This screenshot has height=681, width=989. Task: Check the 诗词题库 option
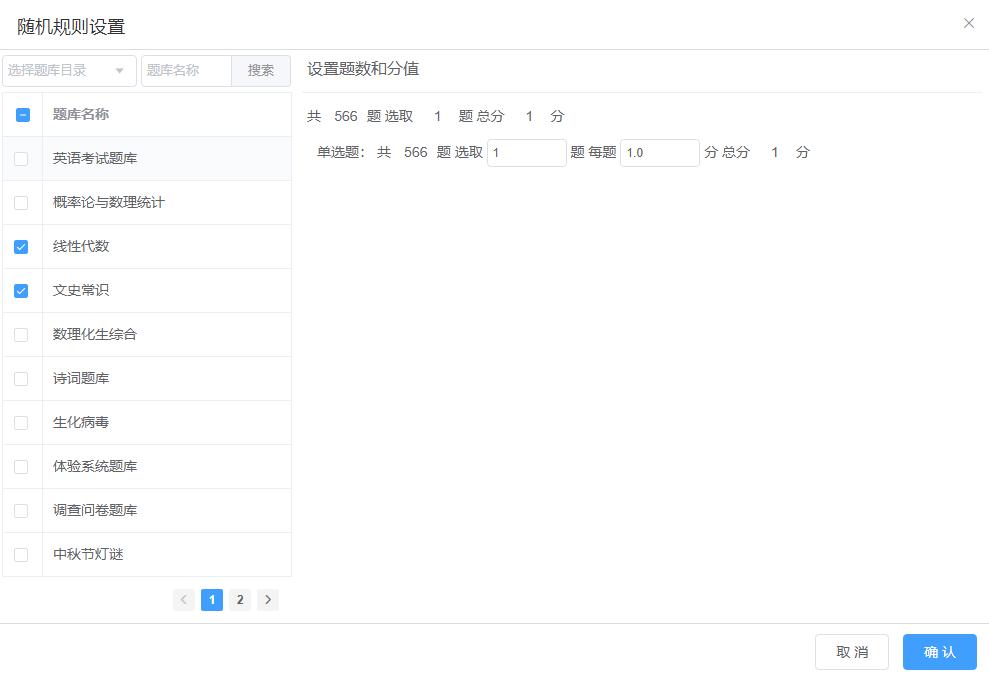(22, 378)
